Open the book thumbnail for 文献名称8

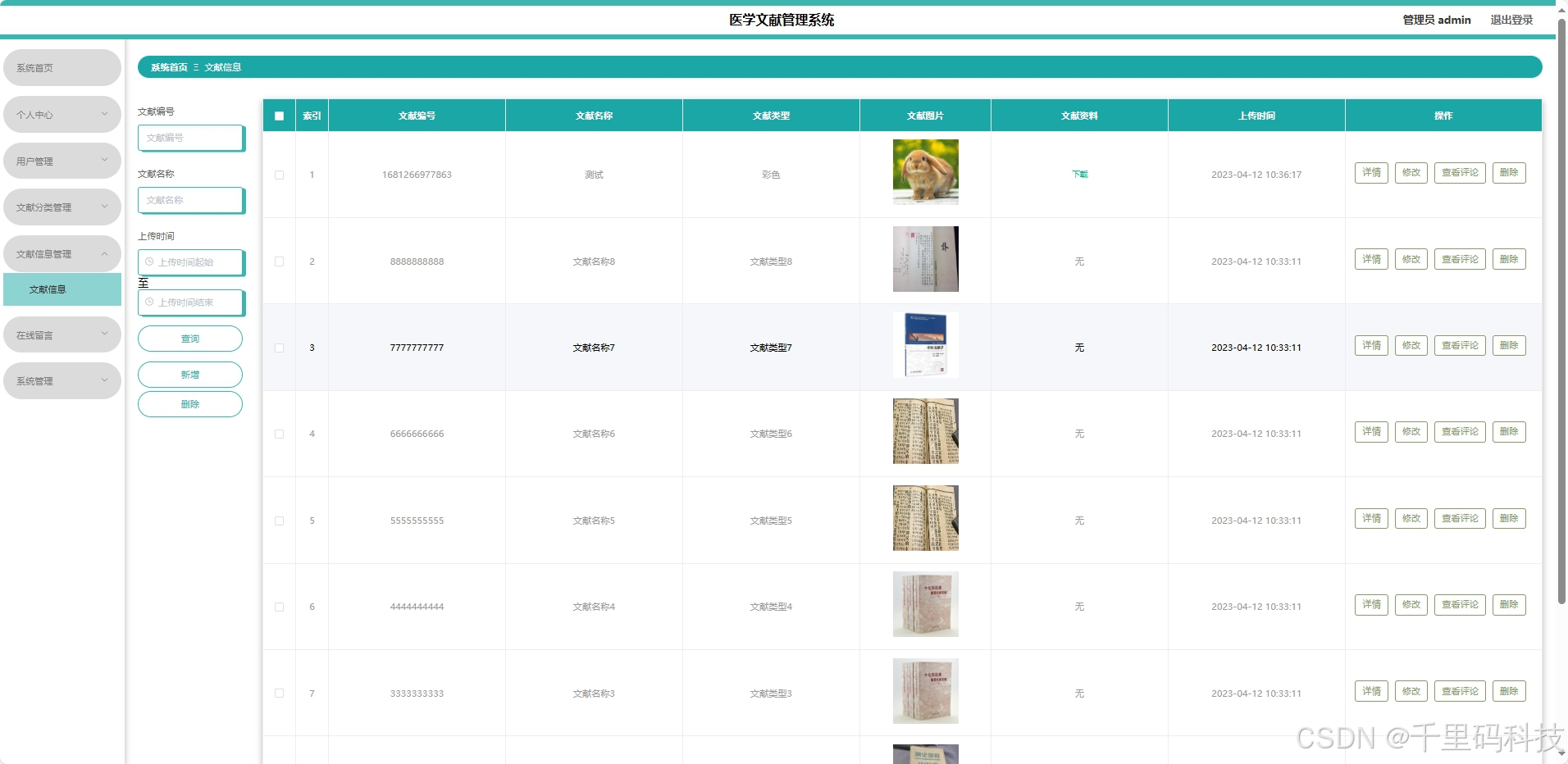pos(925,259)
